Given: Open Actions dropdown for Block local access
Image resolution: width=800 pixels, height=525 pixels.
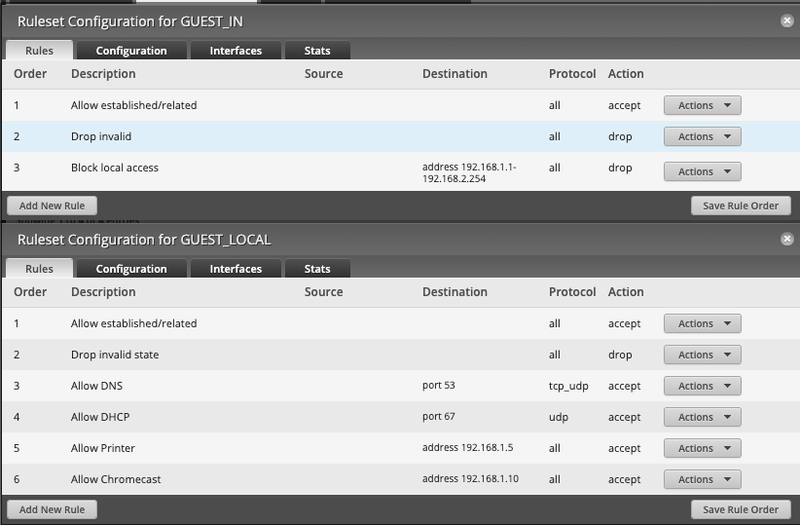Looking at the screenshot, I should pos(702,171).
